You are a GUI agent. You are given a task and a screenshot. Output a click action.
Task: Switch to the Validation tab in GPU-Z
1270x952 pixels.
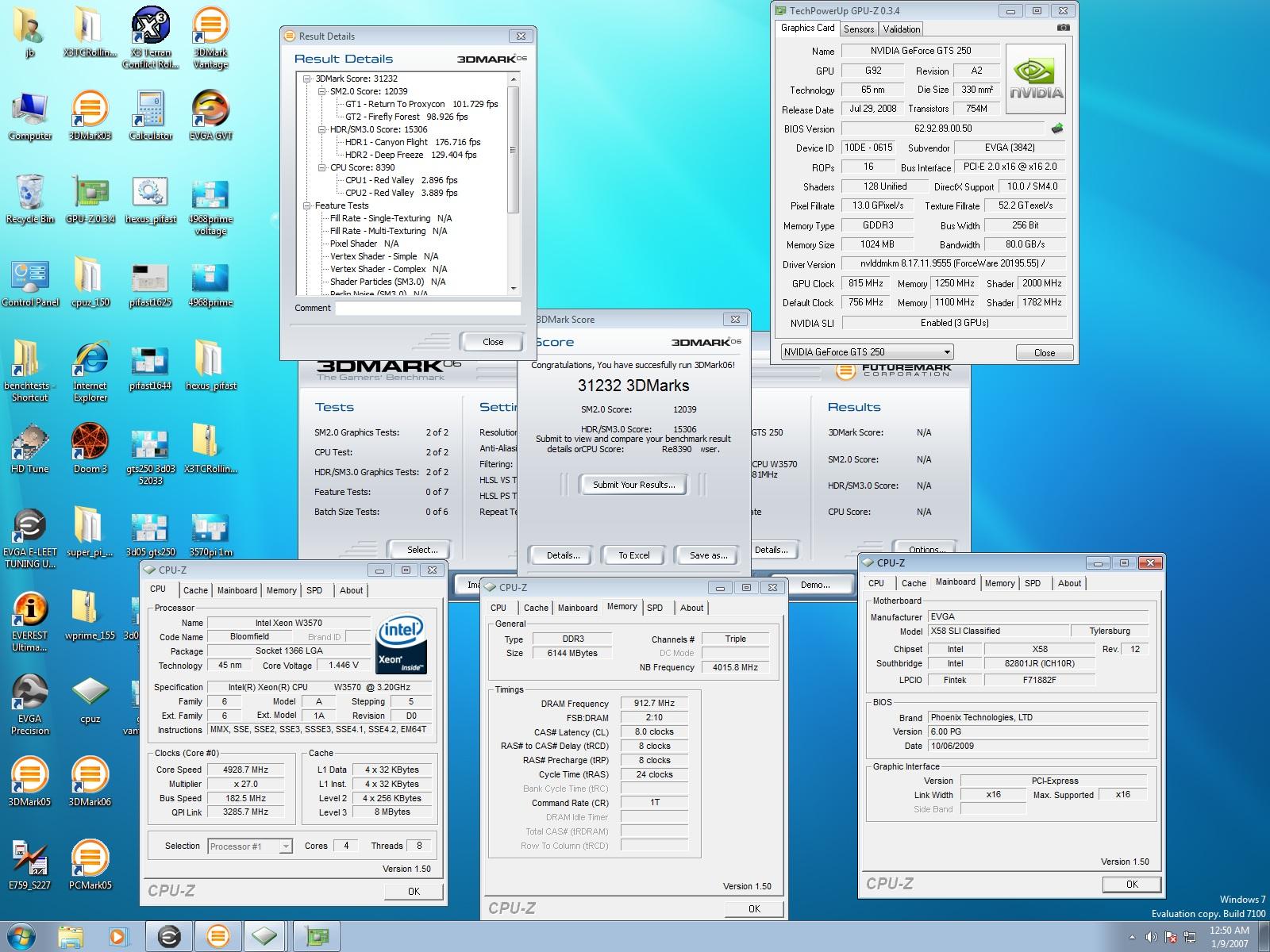point(902,29)
